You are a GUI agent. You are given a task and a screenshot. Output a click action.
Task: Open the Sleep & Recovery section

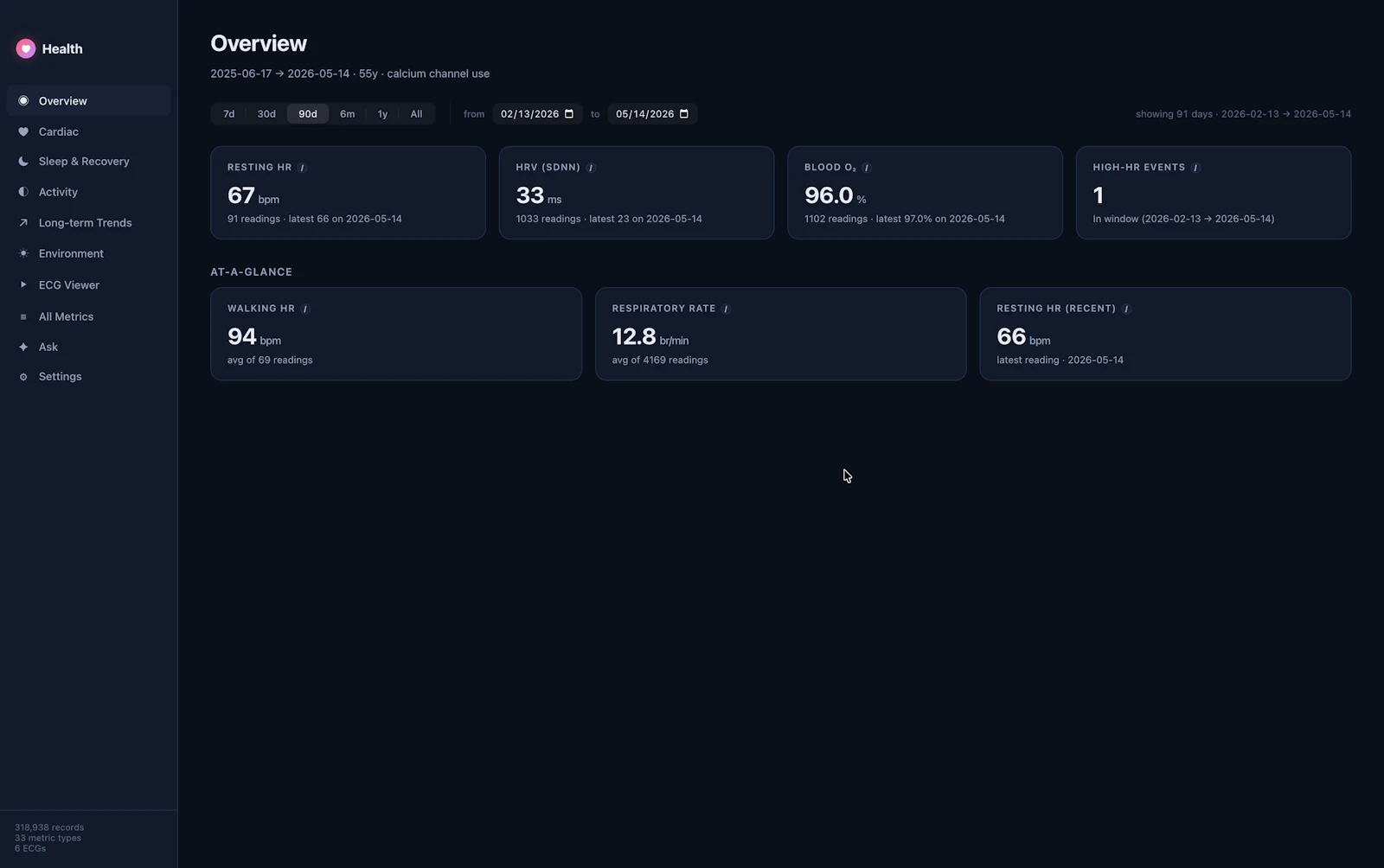[88, 162]
